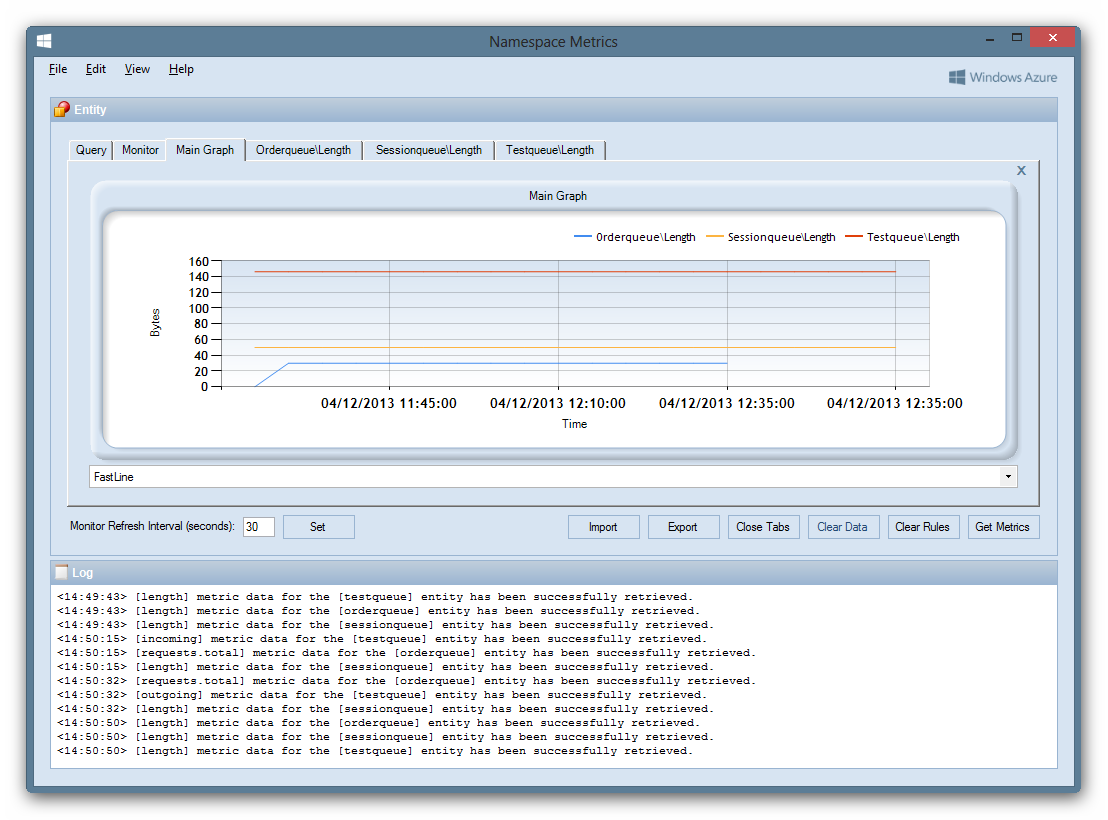Select the Main Graph tab

[205, 149]
